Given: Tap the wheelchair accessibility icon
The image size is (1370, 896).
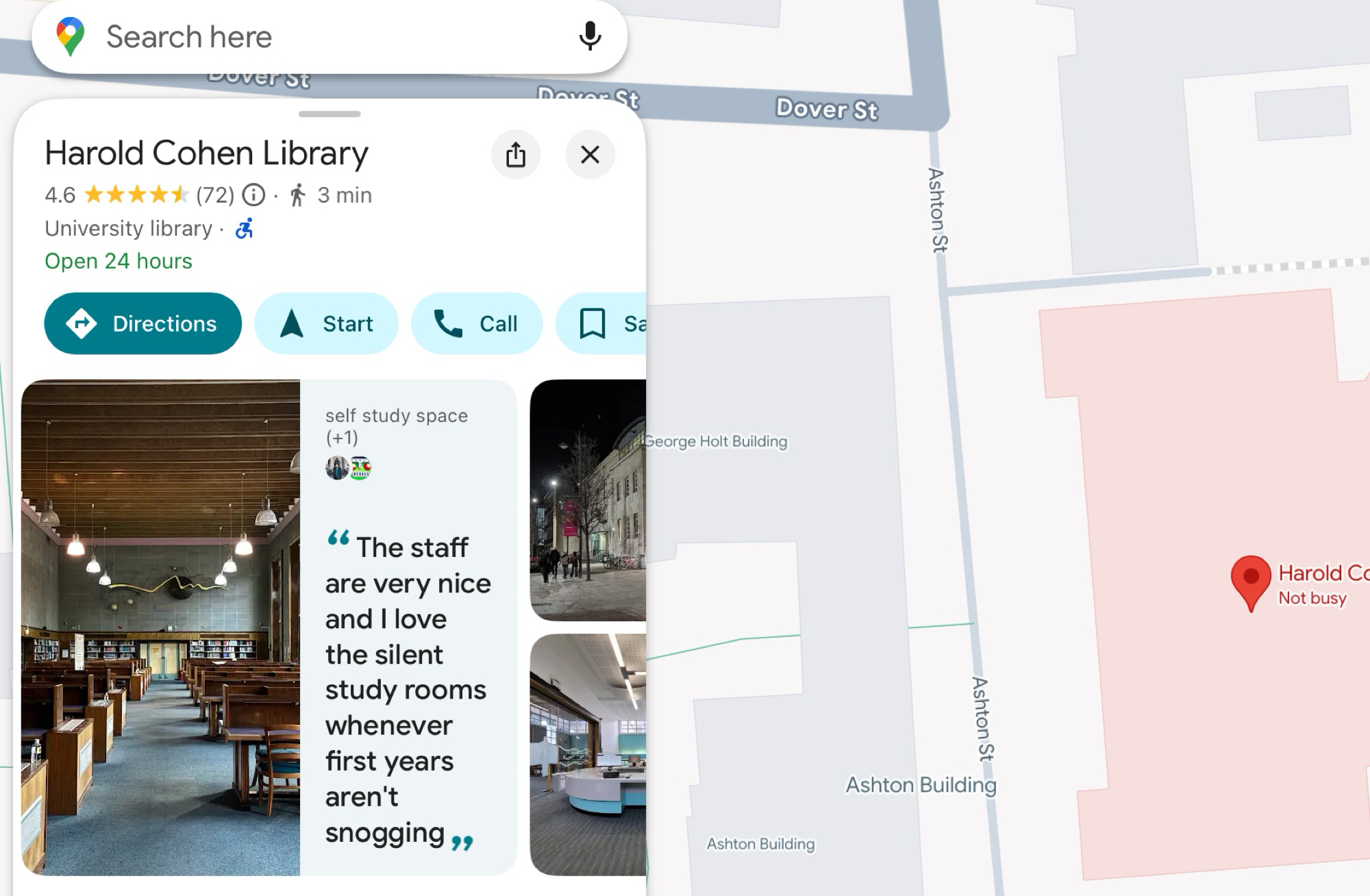Looking at the screenshot, I should point(245,228).
